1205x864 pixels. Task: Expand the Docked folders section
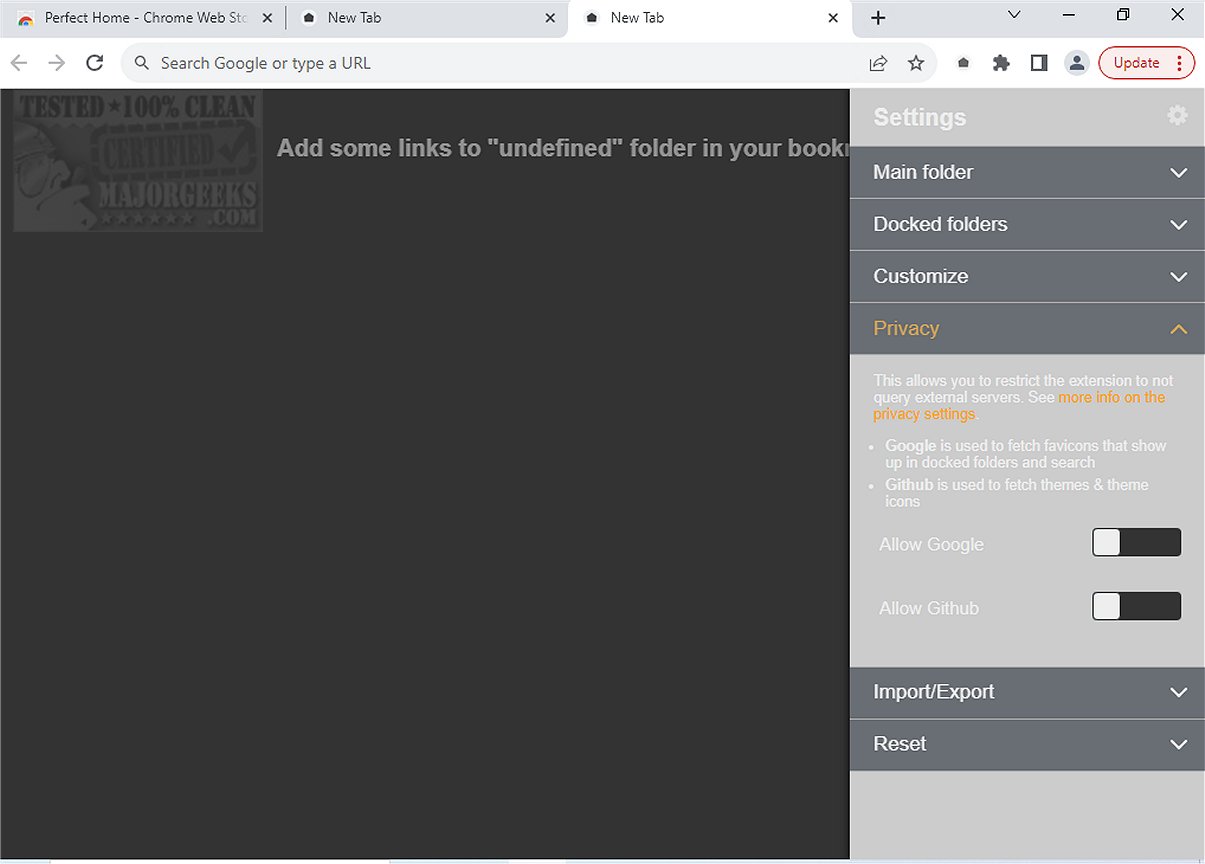1027,224
